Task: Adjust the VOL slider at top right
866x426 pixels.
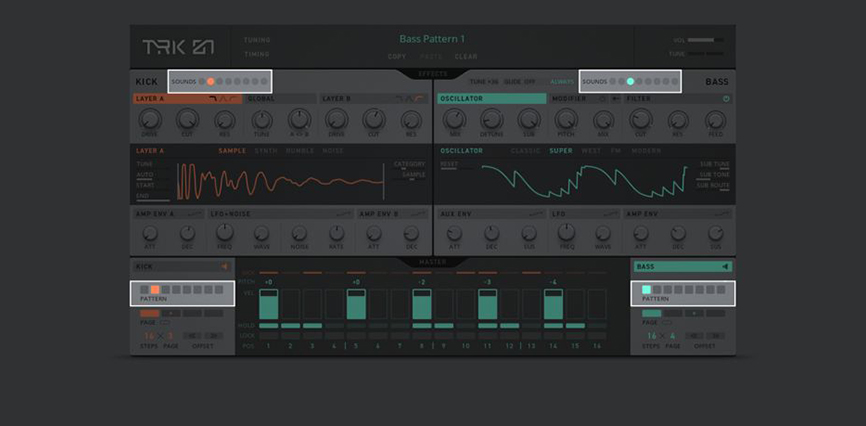Action: (x=705, y=40)
